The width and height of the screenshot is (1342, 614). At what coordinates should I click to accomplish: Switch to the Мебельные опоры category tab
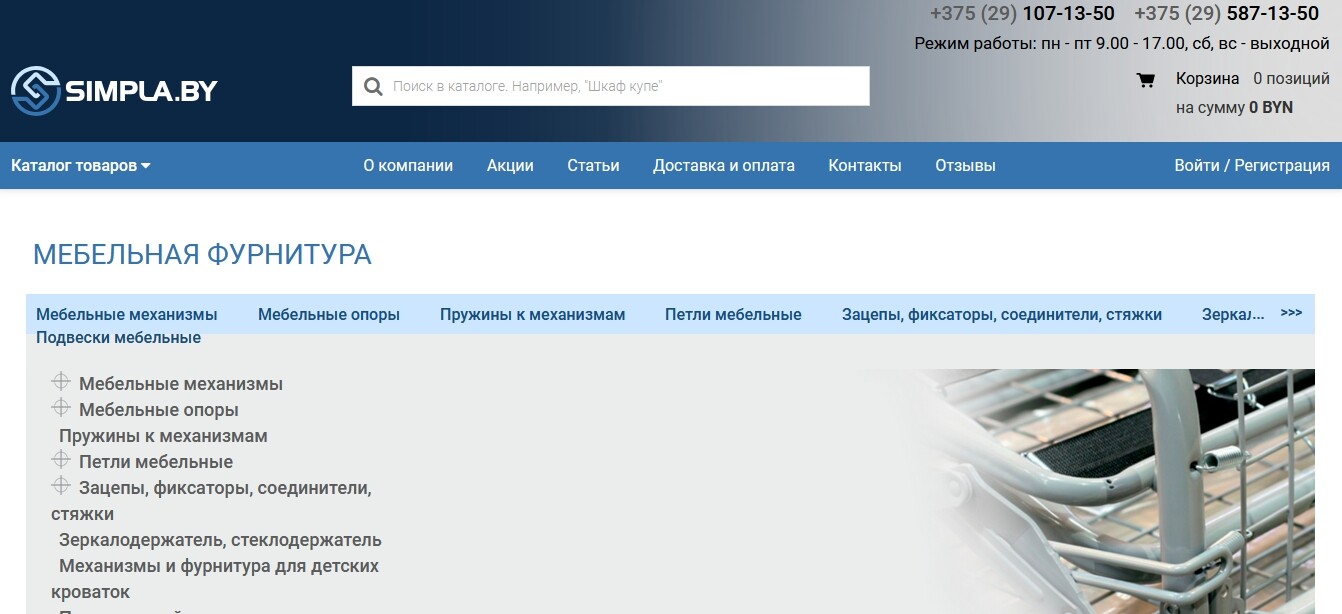[x=328, y=313]
